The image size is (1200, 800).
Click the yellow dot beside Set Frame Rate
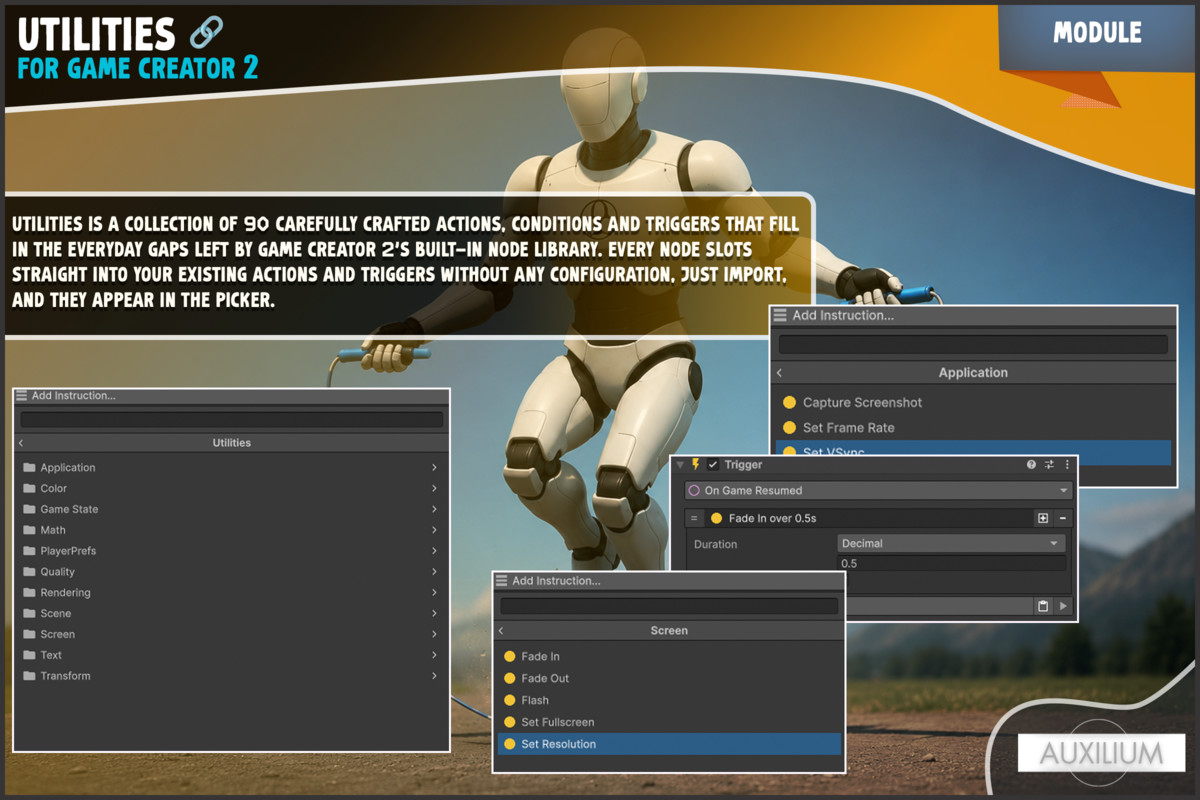789,427
